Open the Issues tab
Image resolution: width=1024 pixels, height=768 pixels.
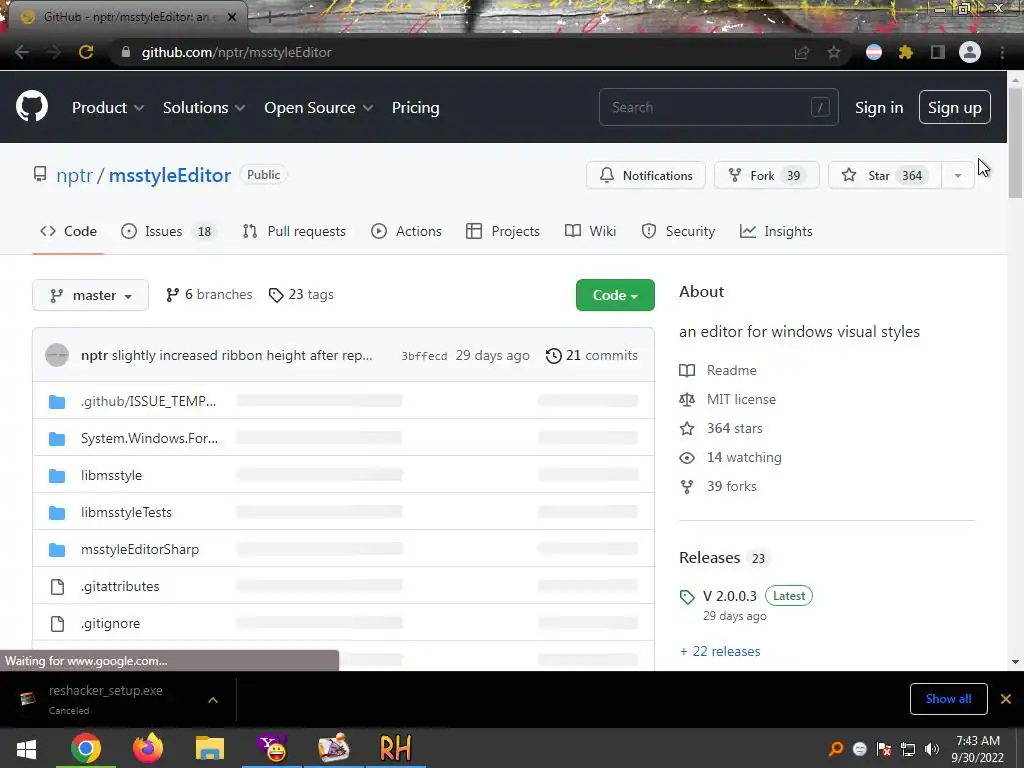point(168,231)
